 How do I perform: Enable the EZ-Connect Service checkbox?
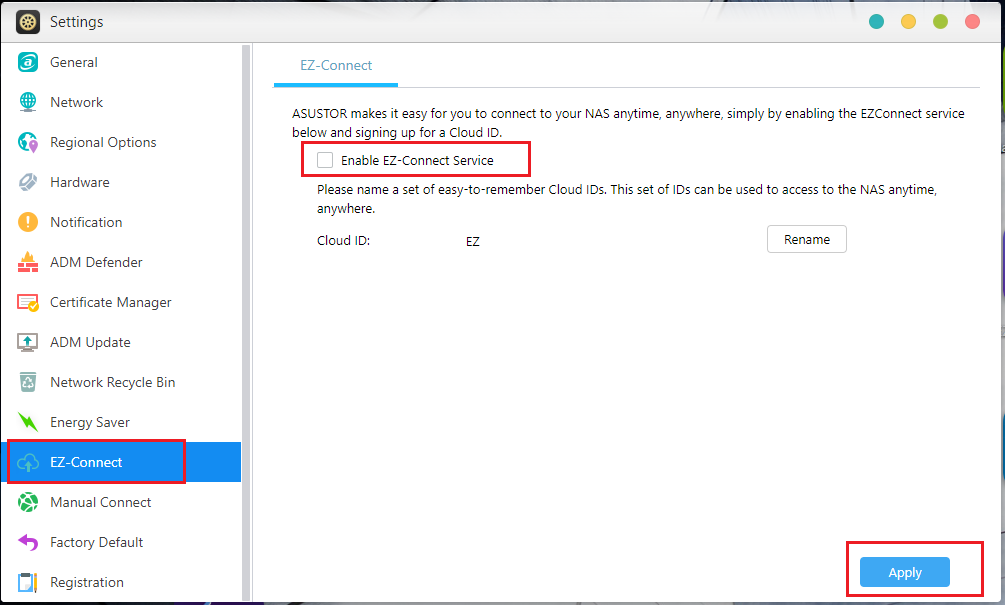click(325, 160)
